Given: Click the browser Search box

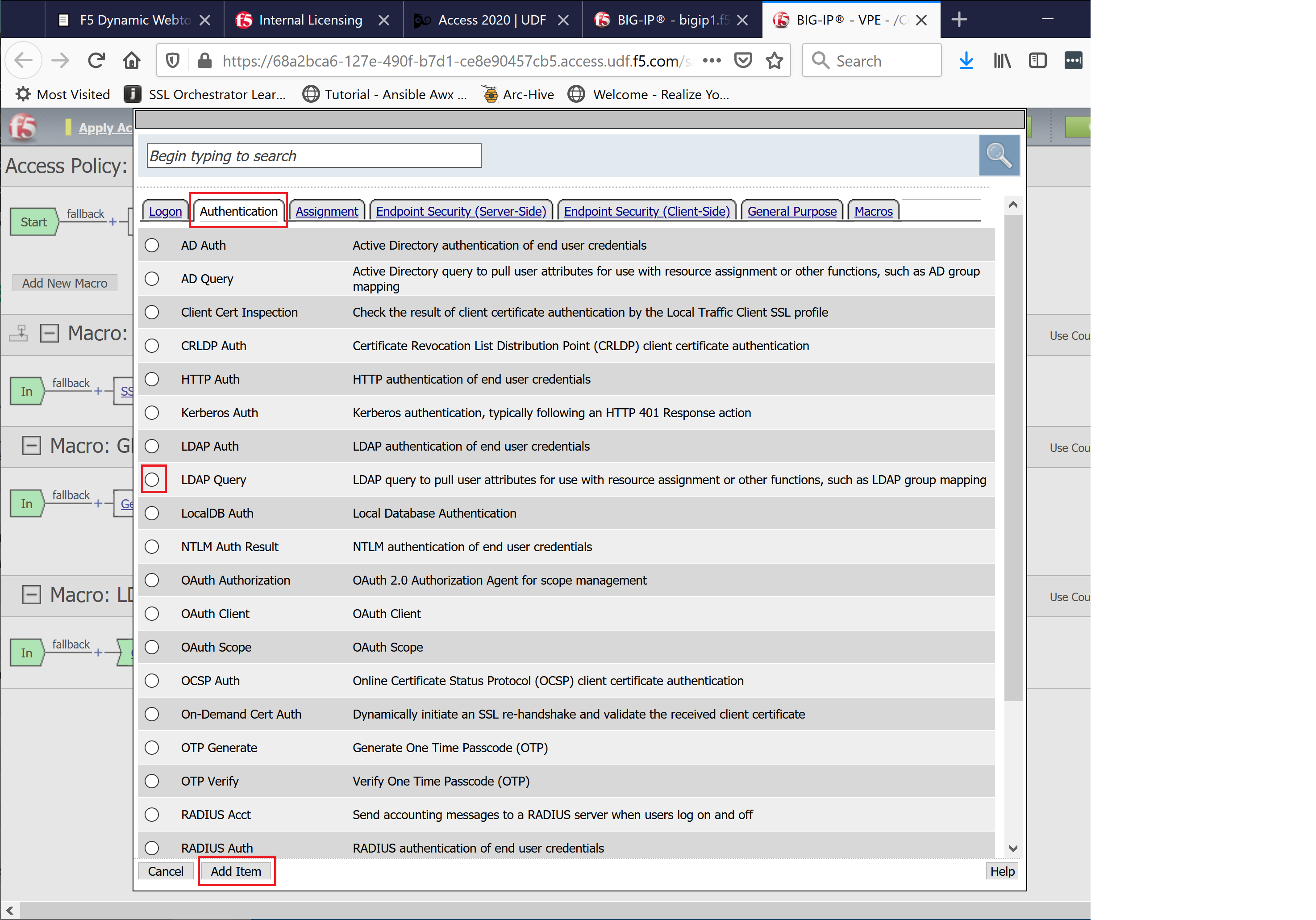Looking at the screenshot, I should click(x=871, y=60).
